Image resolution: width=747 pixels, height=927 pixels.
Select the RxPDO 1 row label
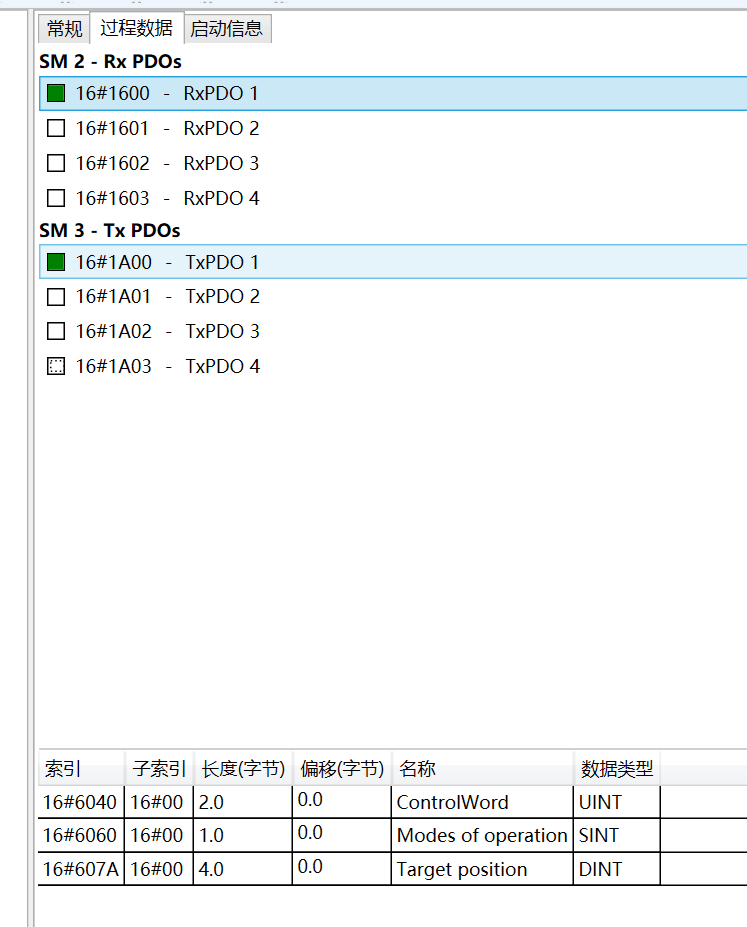pos(220,93)
